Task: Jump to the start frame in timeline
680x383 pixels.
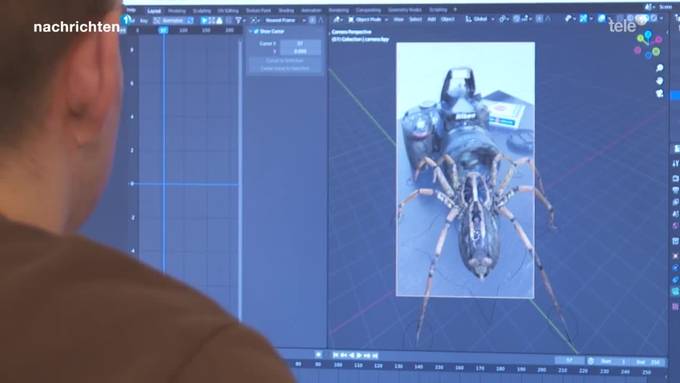Action: 336,355
